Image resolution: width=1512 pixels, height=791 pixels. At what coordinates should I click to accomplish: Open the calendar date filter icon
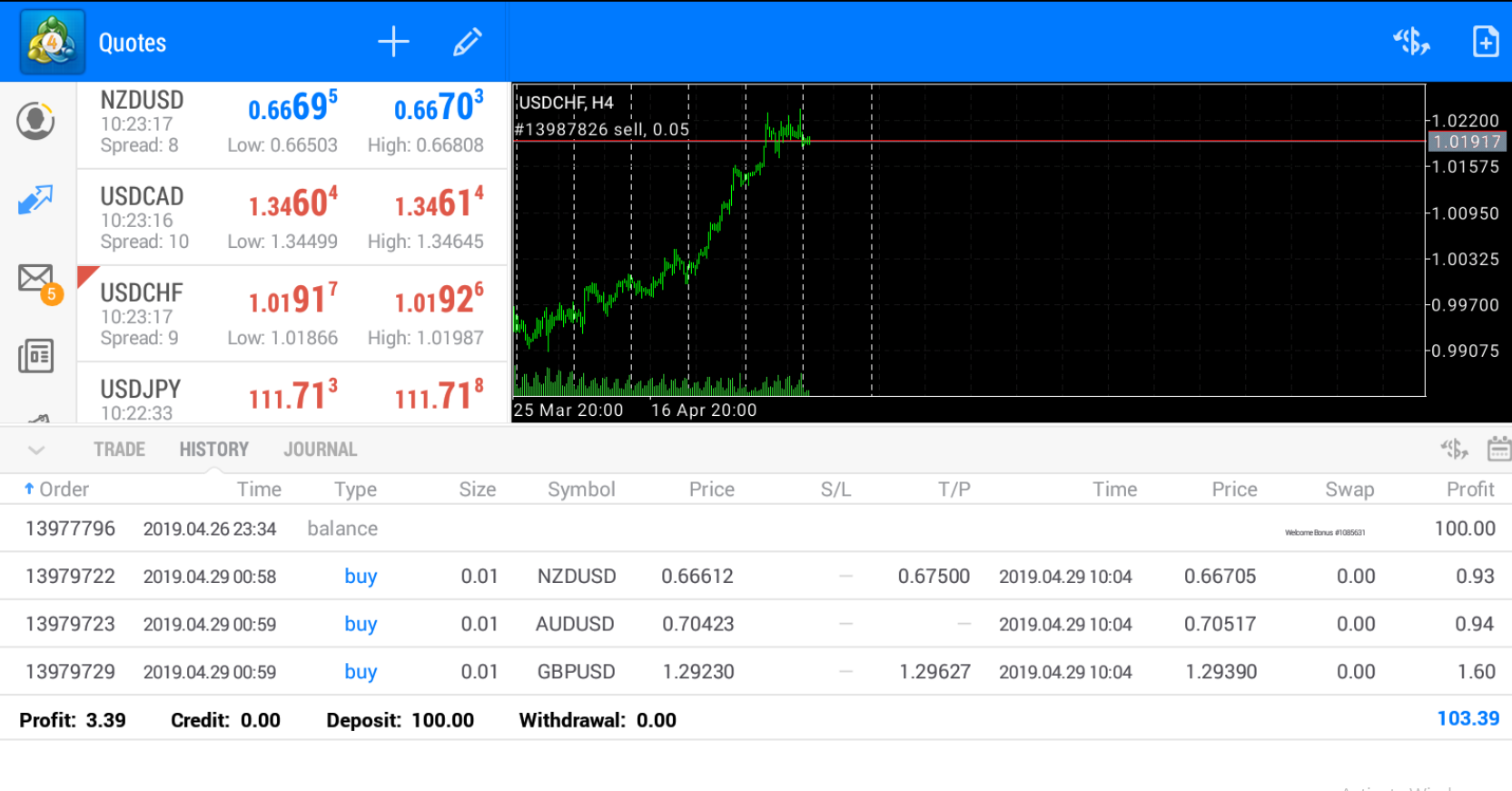coord(1498,449)
